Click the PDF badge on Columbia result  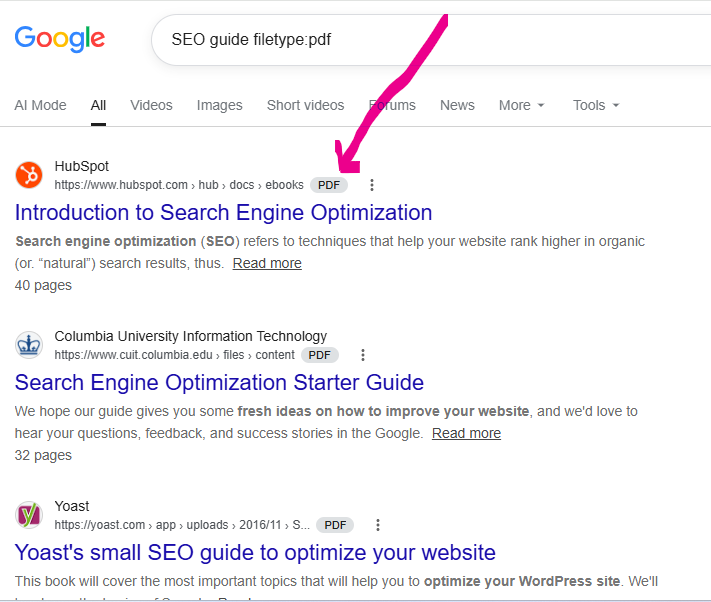coord(320,355)
